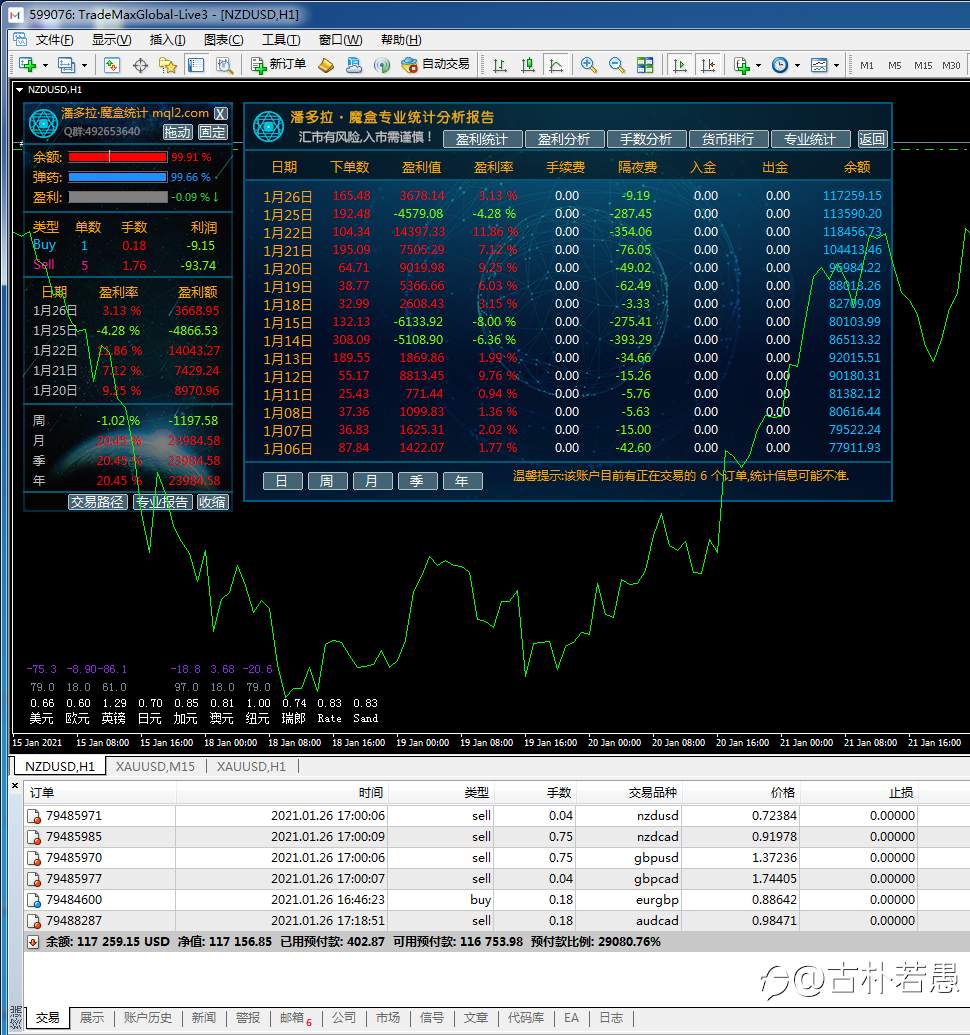Click the Profiles icon
Image resolution: width=970 pixels, height=1035 pixels.
coord(66,65)
